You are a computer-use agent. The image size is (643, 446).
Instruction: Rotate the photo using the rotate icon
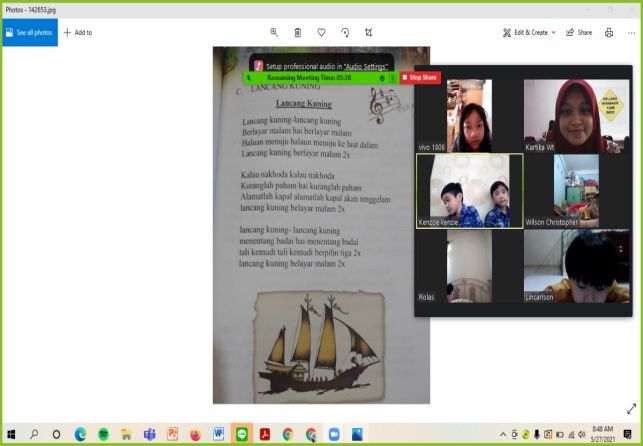pyautogui.click(x=345, y=32)
